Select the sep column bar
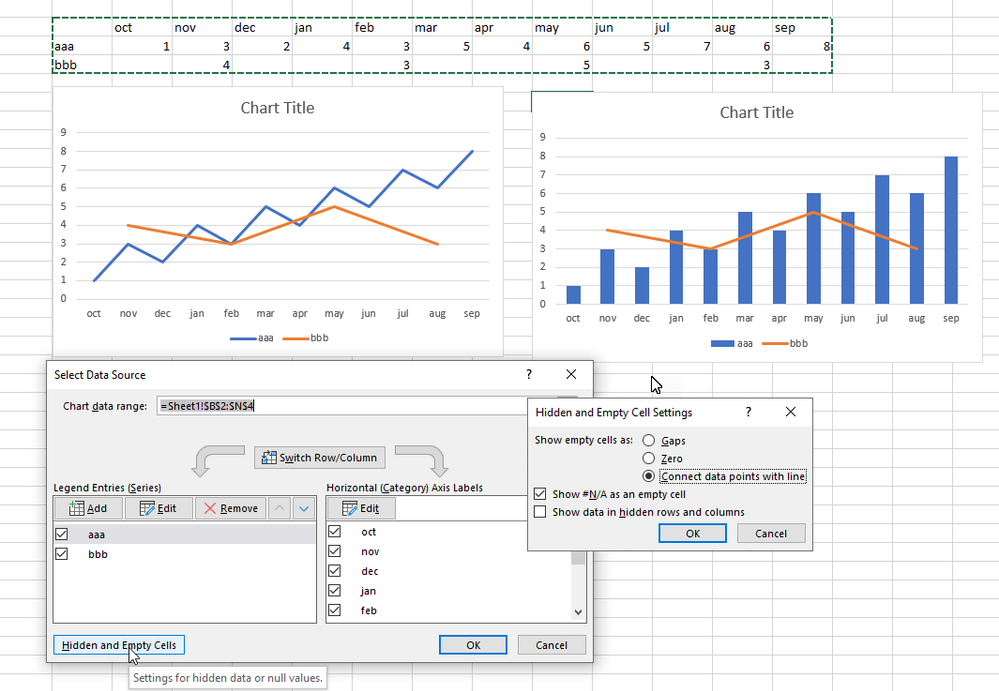 click(951, 230)
